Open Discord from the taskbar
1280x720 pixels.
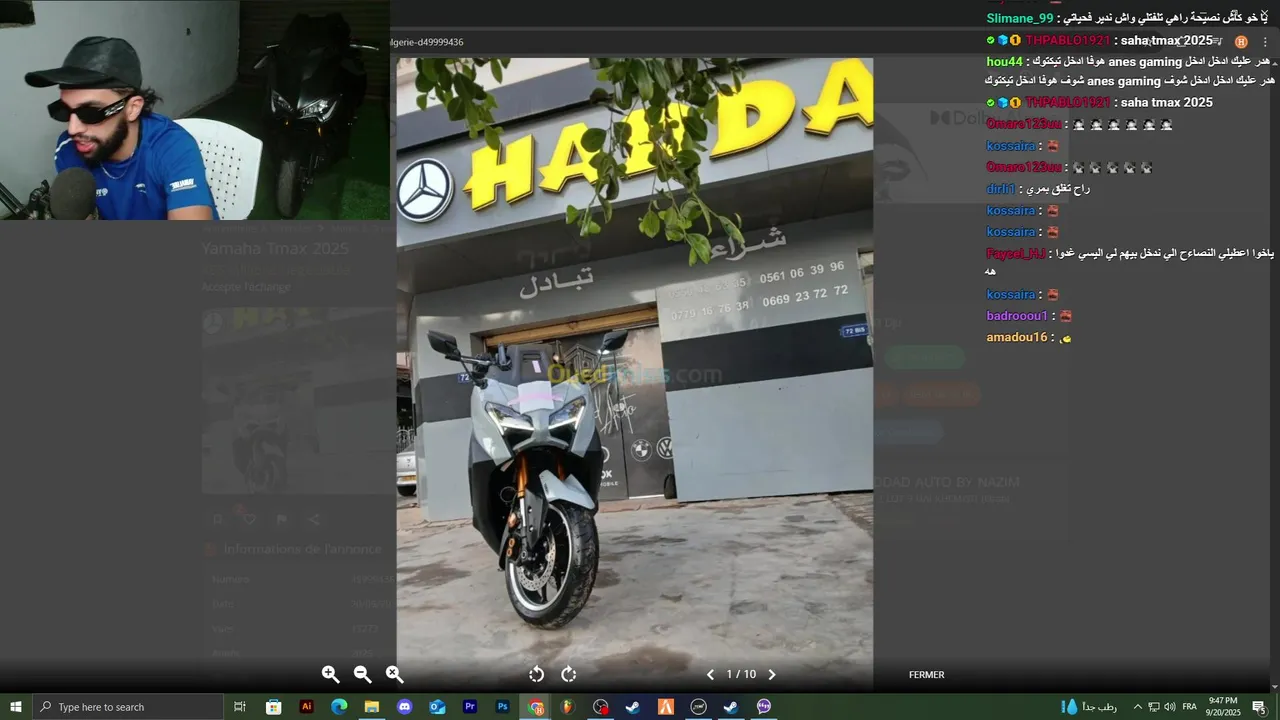tap(404, 707)
